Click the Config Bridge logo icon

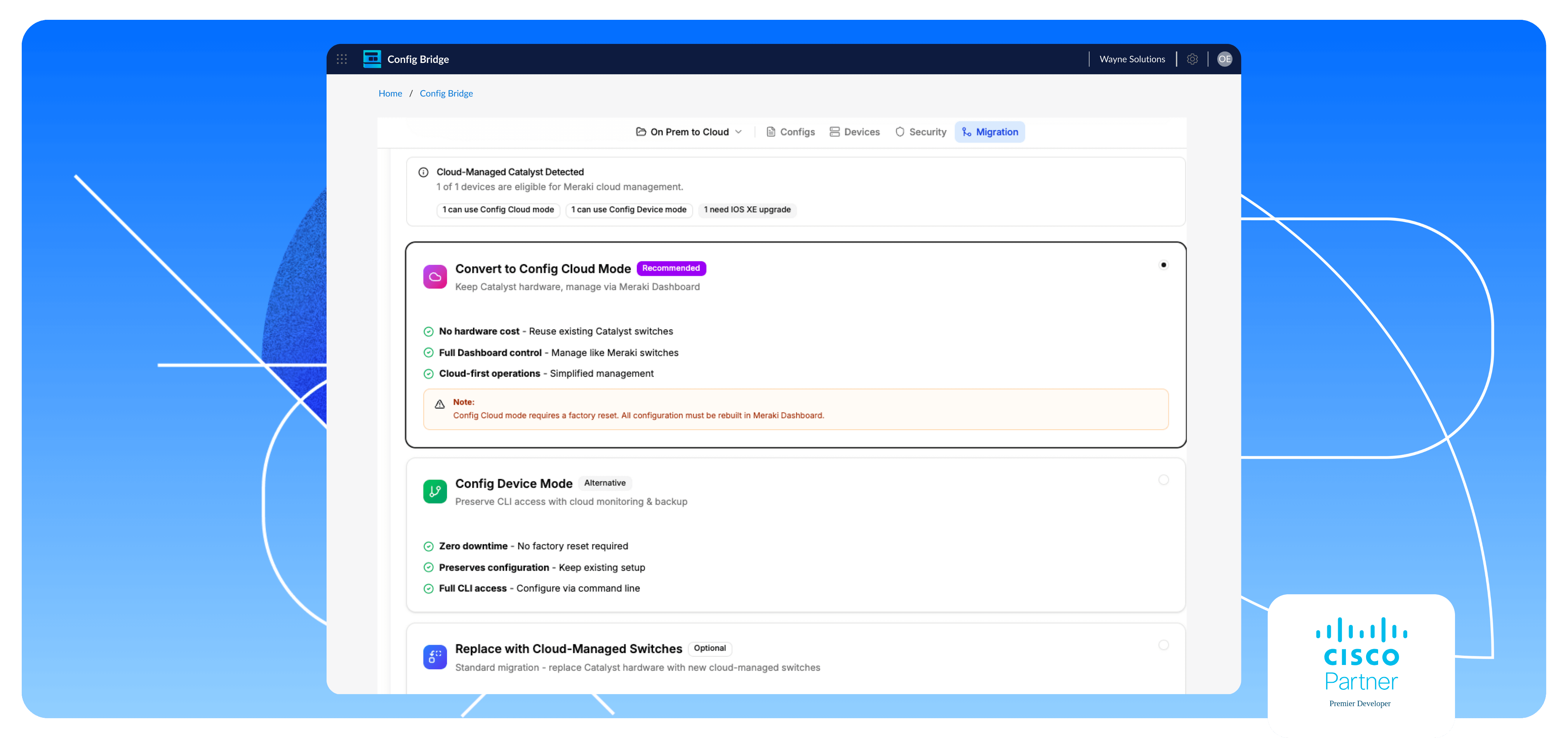click(x=372, y=58)
